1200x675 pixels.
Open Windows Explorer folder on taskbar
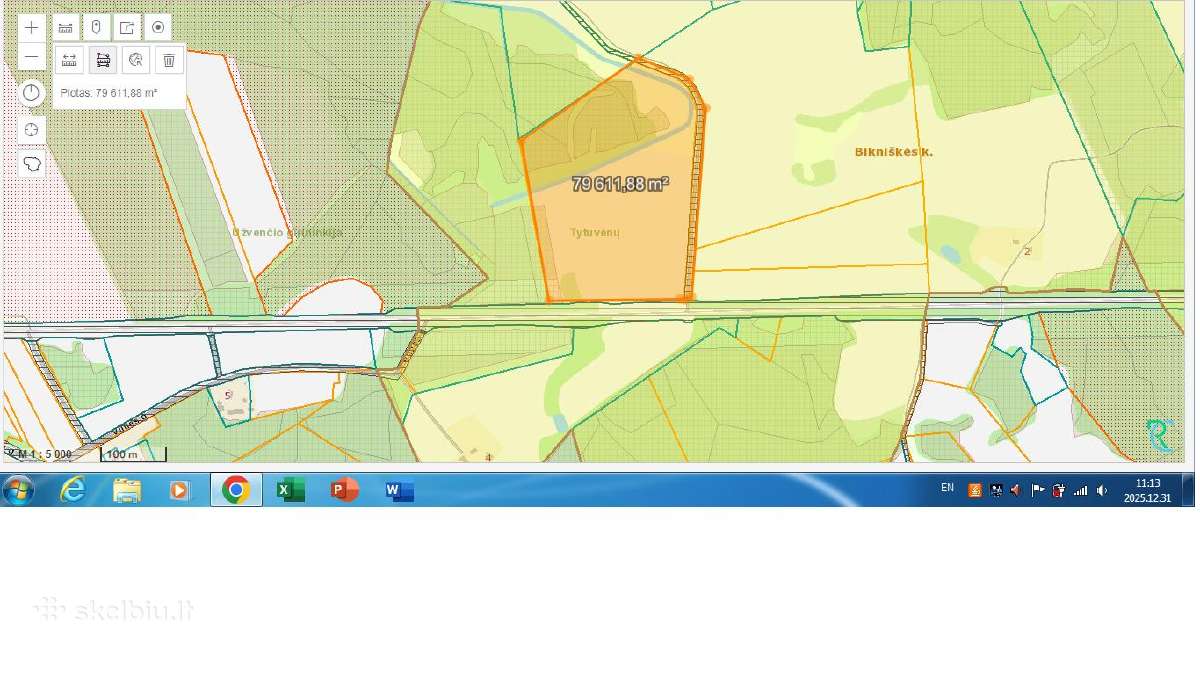tap(127, 490)
